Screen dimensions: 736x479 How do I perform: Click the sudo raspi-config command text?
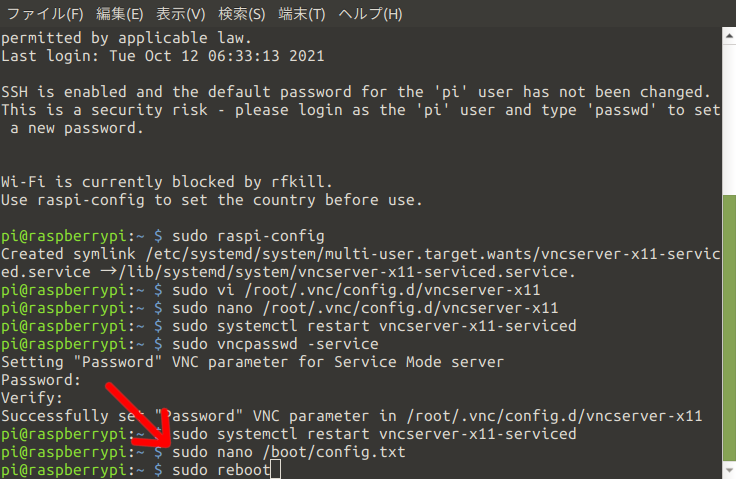(x=248, y=236)
